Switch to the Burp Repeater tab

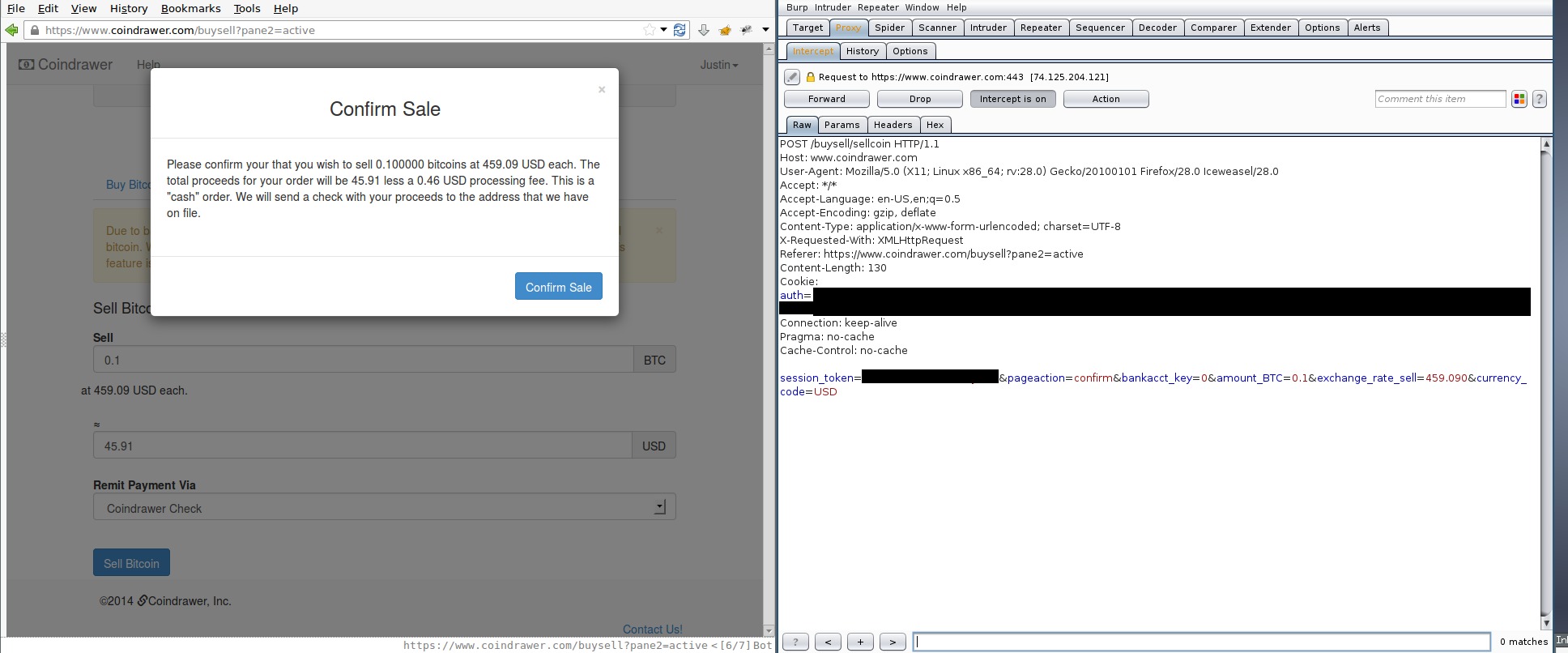[1041, 28]
